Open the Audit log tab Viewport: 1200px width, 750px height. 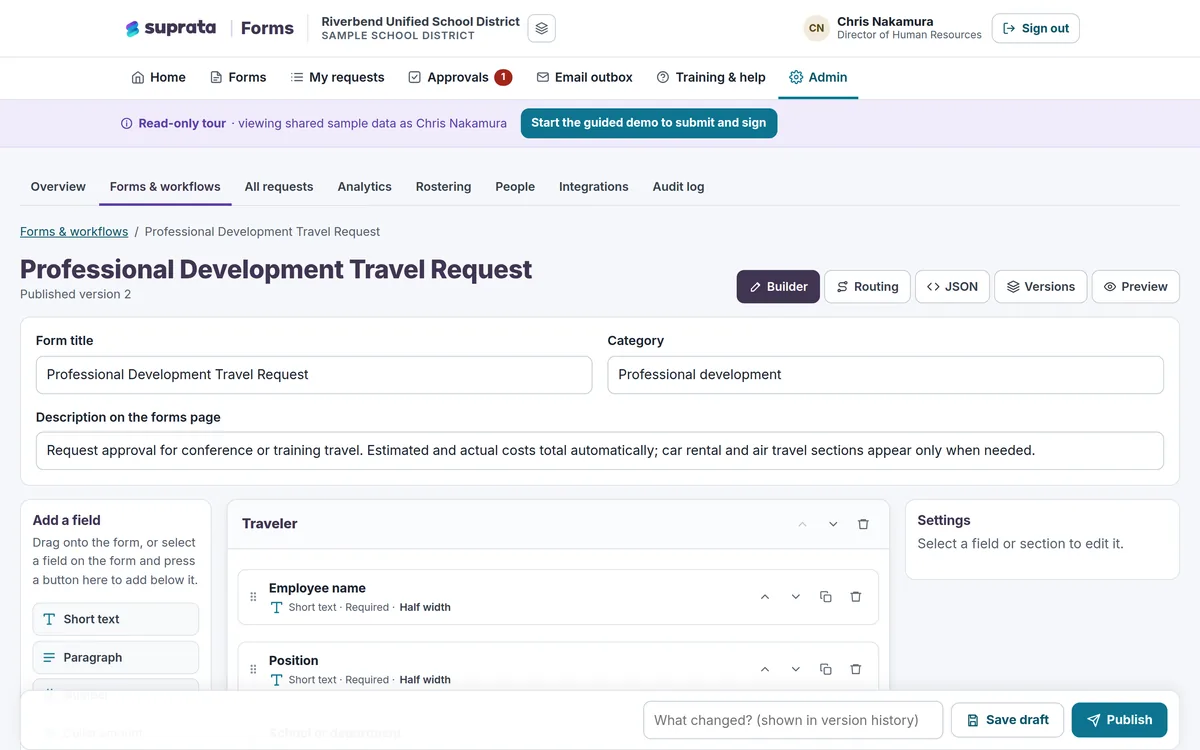point(678,187)
